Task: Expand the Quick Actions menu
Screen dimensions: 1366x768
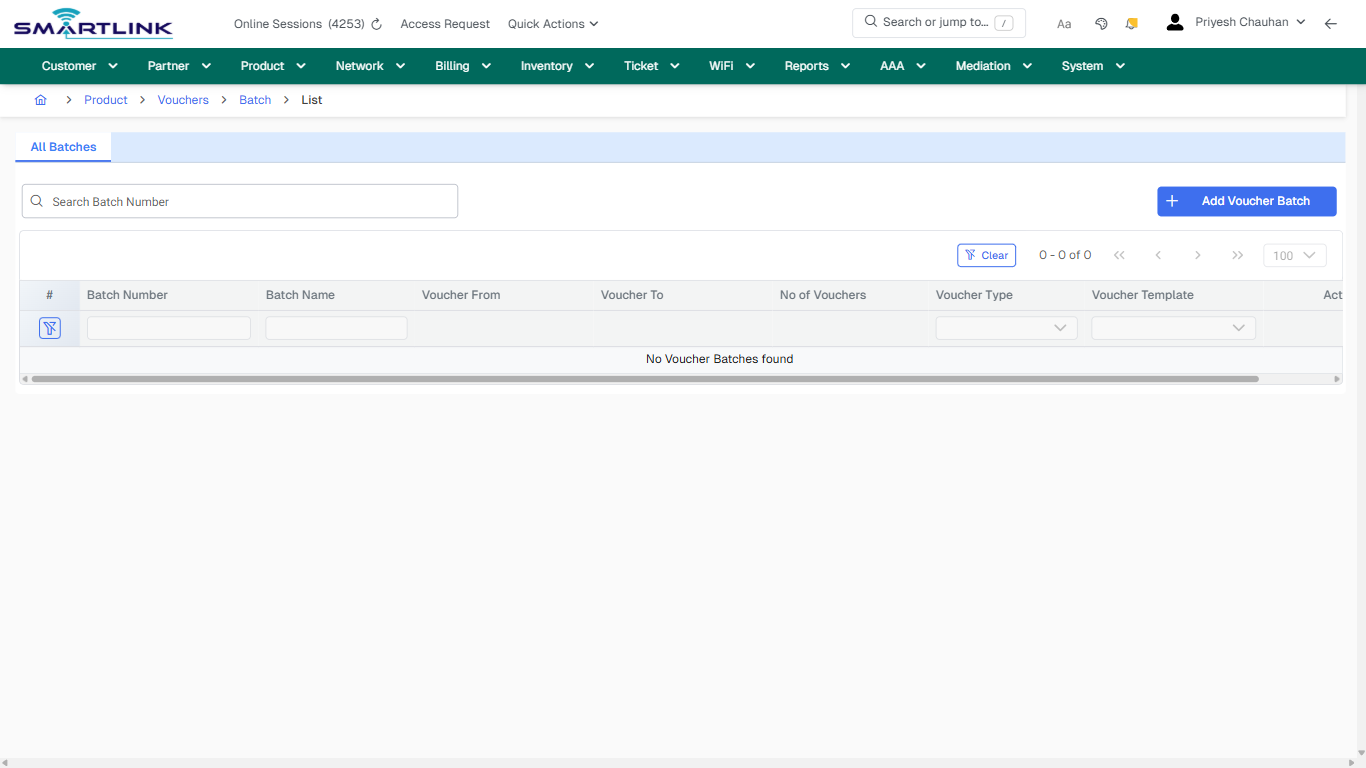Action: click(552, 23)
